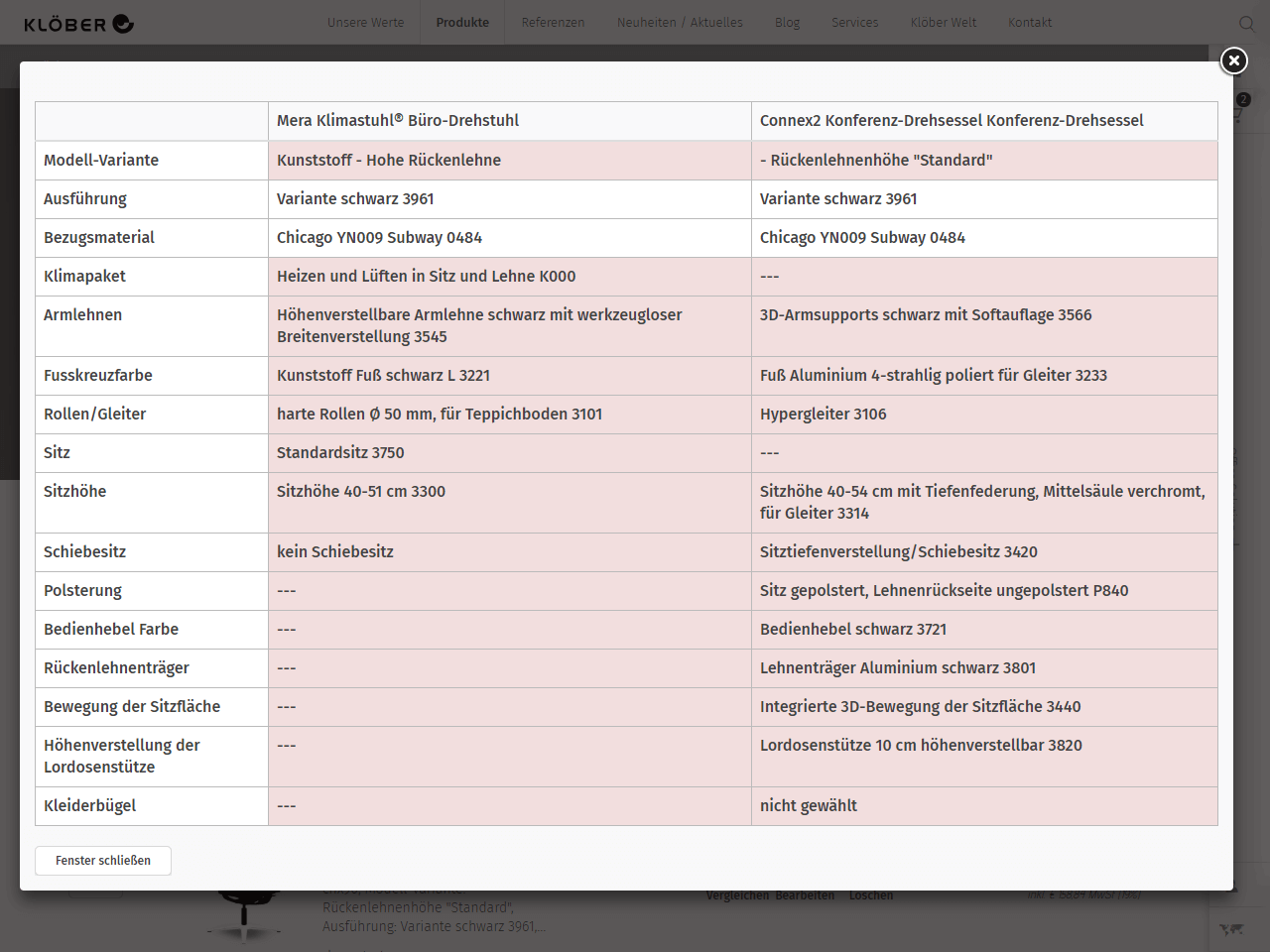Close the comparison popup with the round X icon
Viewport: 1270px width, 952px height.
coord(1233,61)
